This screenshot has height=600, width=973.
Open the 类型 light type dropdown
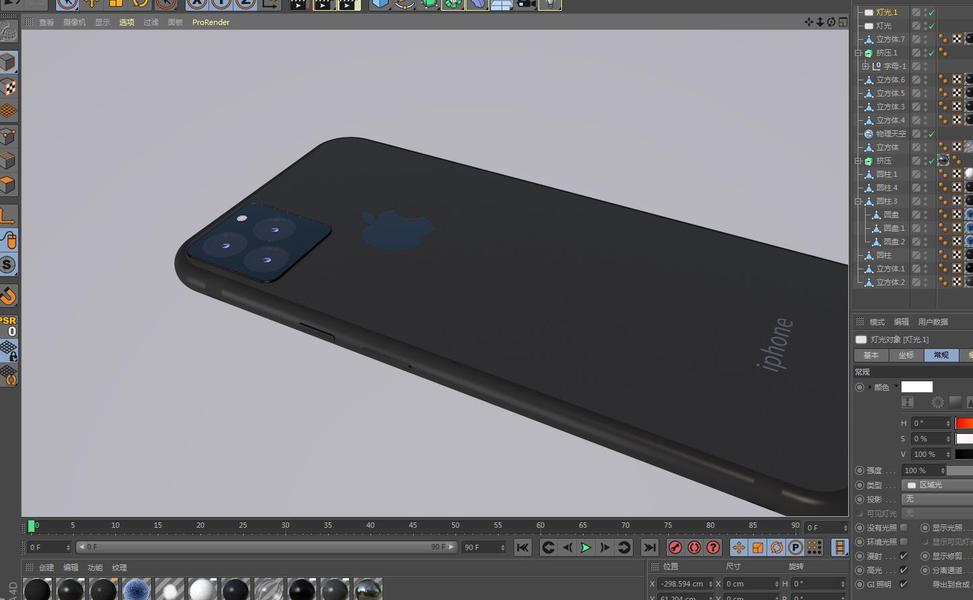[x=937, y=485]
